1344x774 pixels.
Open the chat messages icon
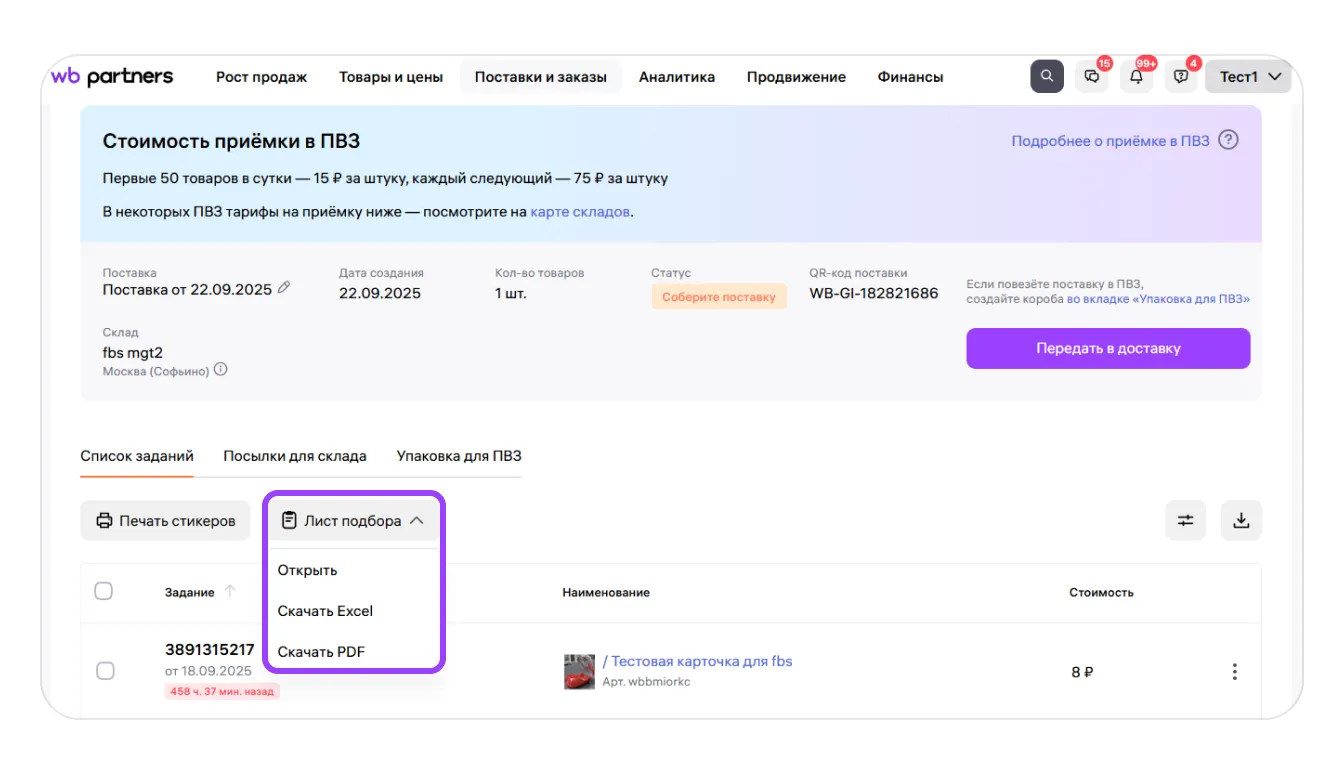[x=1092, y=77]
